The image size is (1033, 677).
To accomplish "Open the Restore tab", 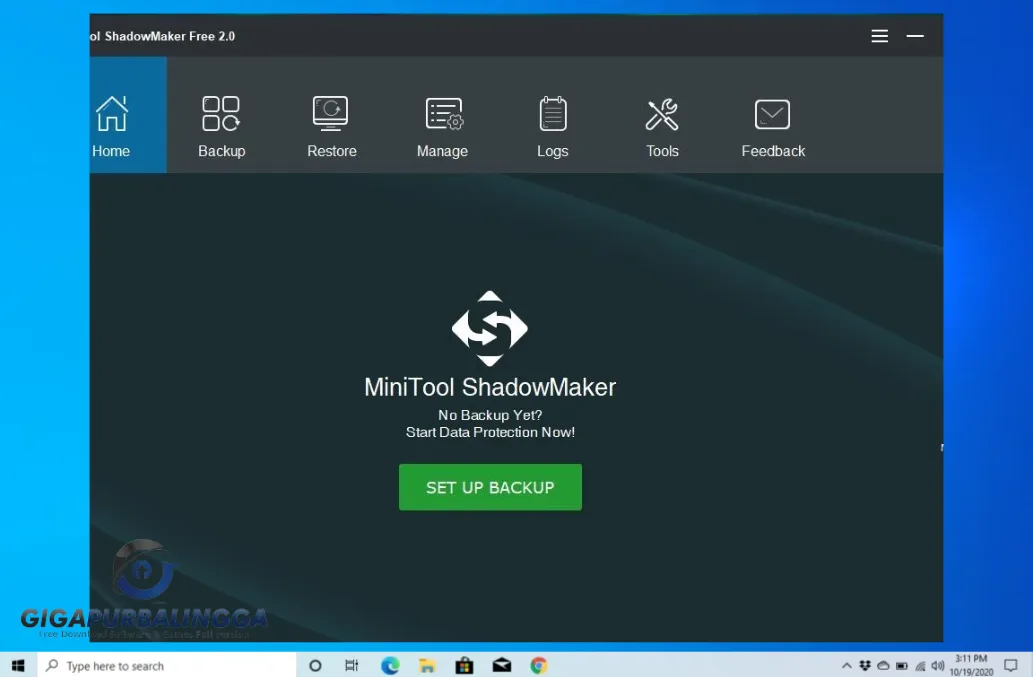I will 331,127.
